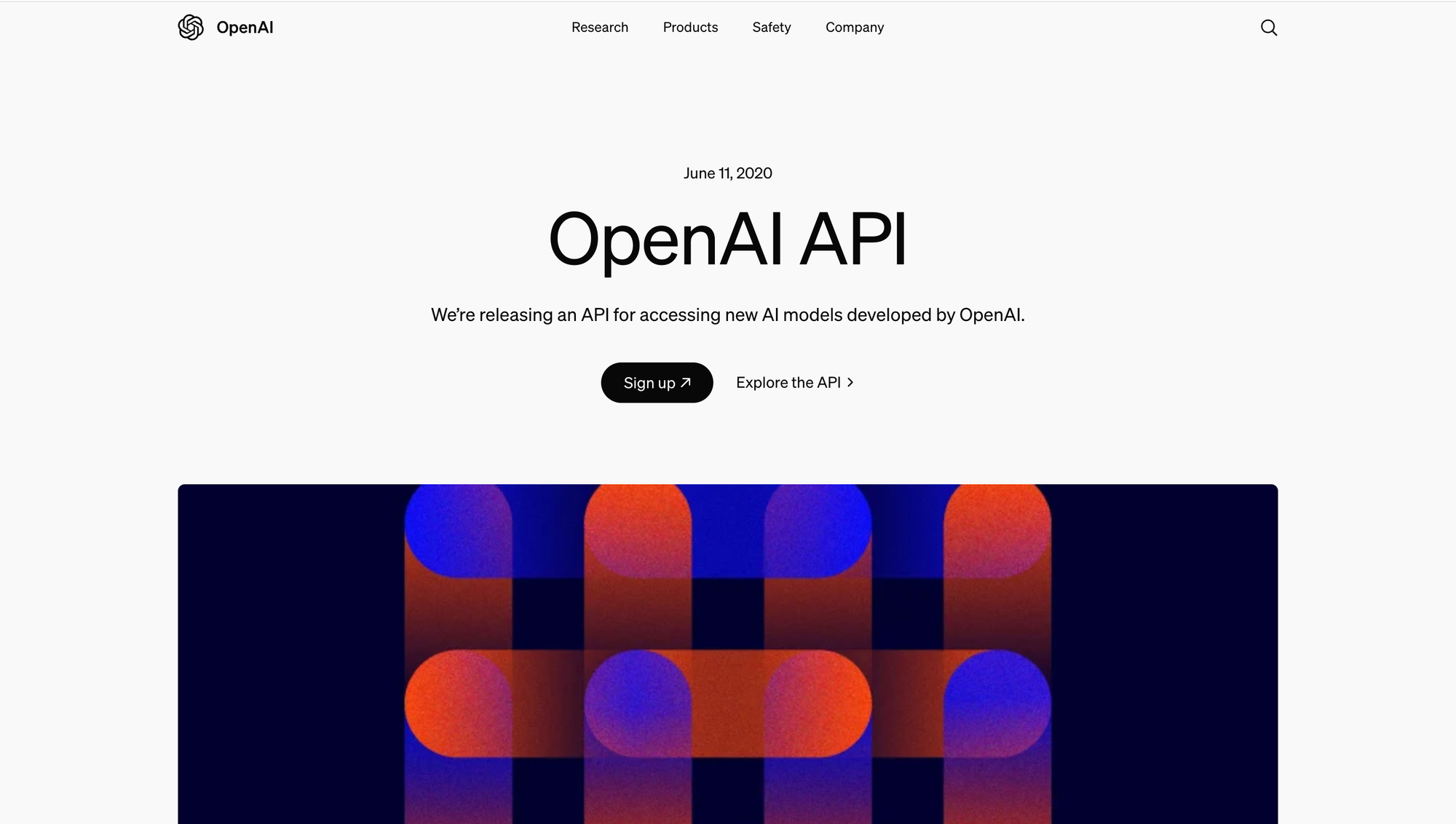
Task: Expand the Company dropdown menu
Action: (x=855, y=27)
